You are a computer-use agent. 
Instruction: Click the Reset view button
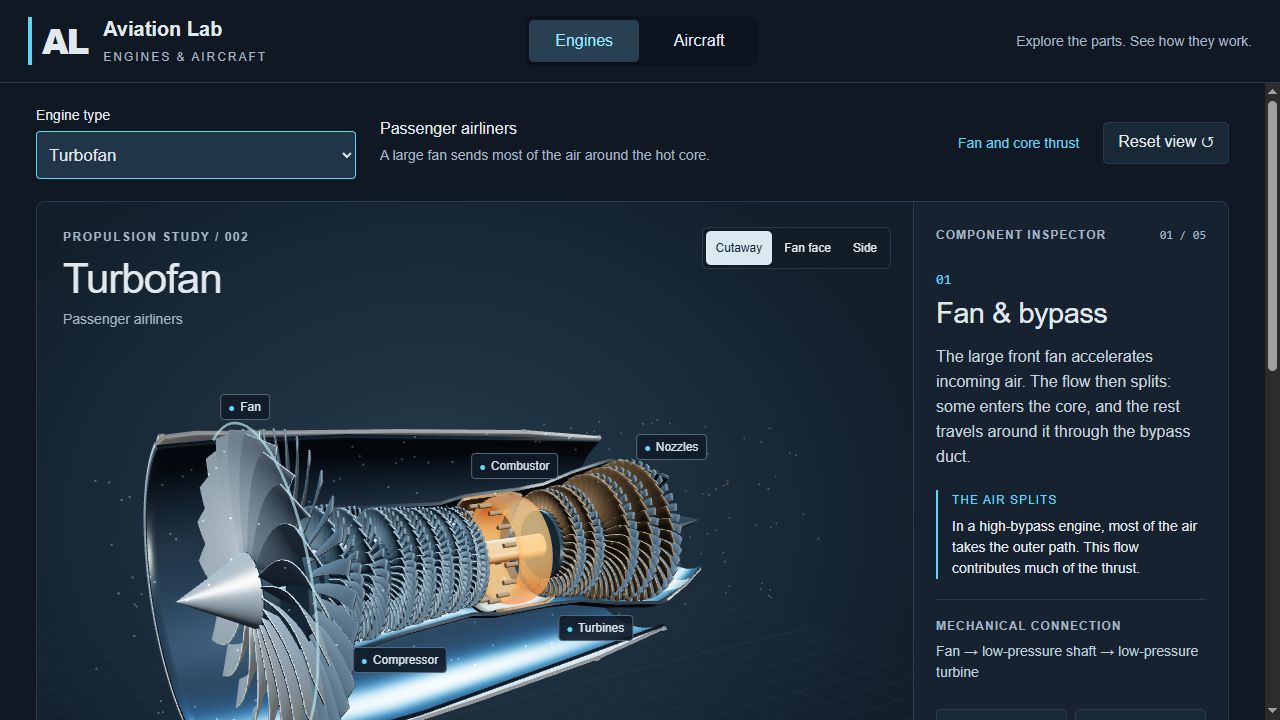click(x=1166, y=142)
